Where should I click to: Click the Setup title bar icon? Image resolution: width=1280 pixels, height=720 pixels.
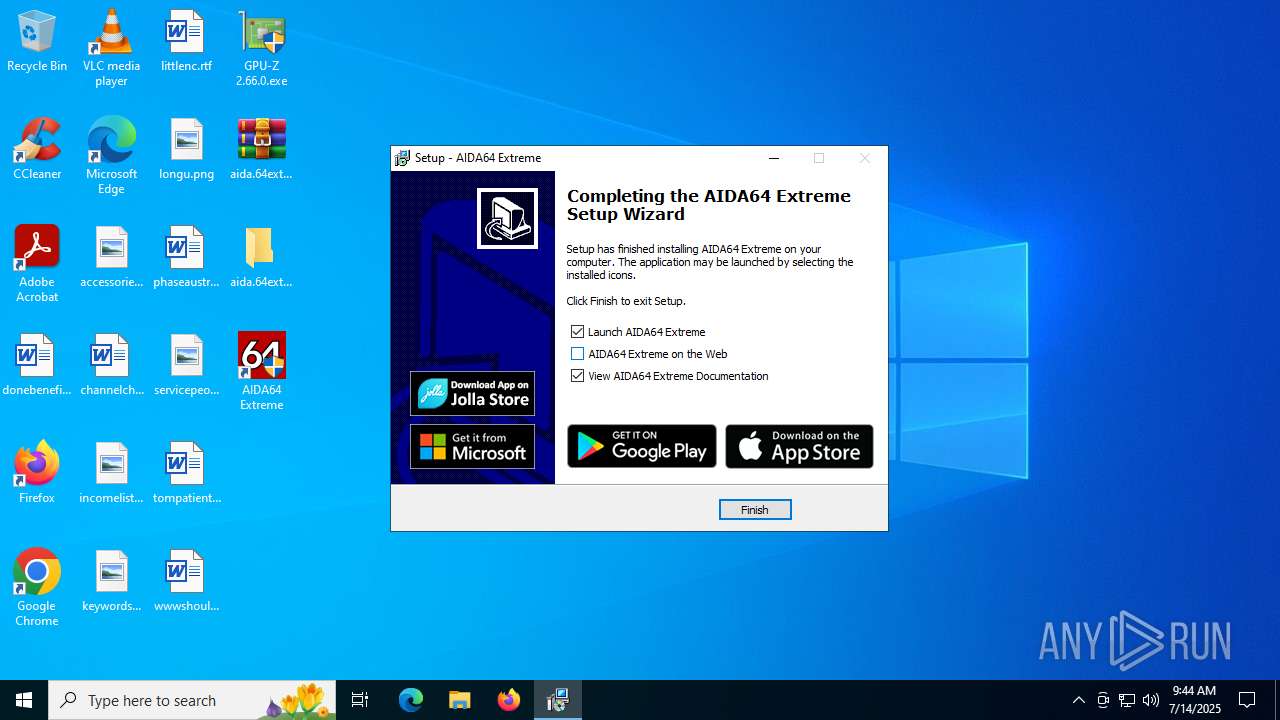pyautogui.click(x=402, y=158)
